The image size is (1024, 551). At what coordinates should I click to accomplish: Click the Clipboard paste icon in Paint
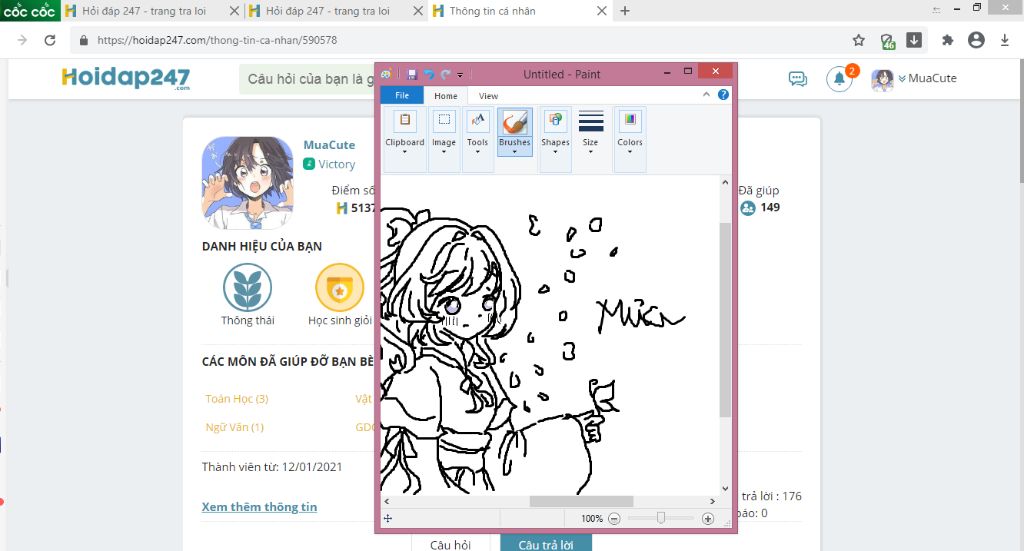pos(405,120)
